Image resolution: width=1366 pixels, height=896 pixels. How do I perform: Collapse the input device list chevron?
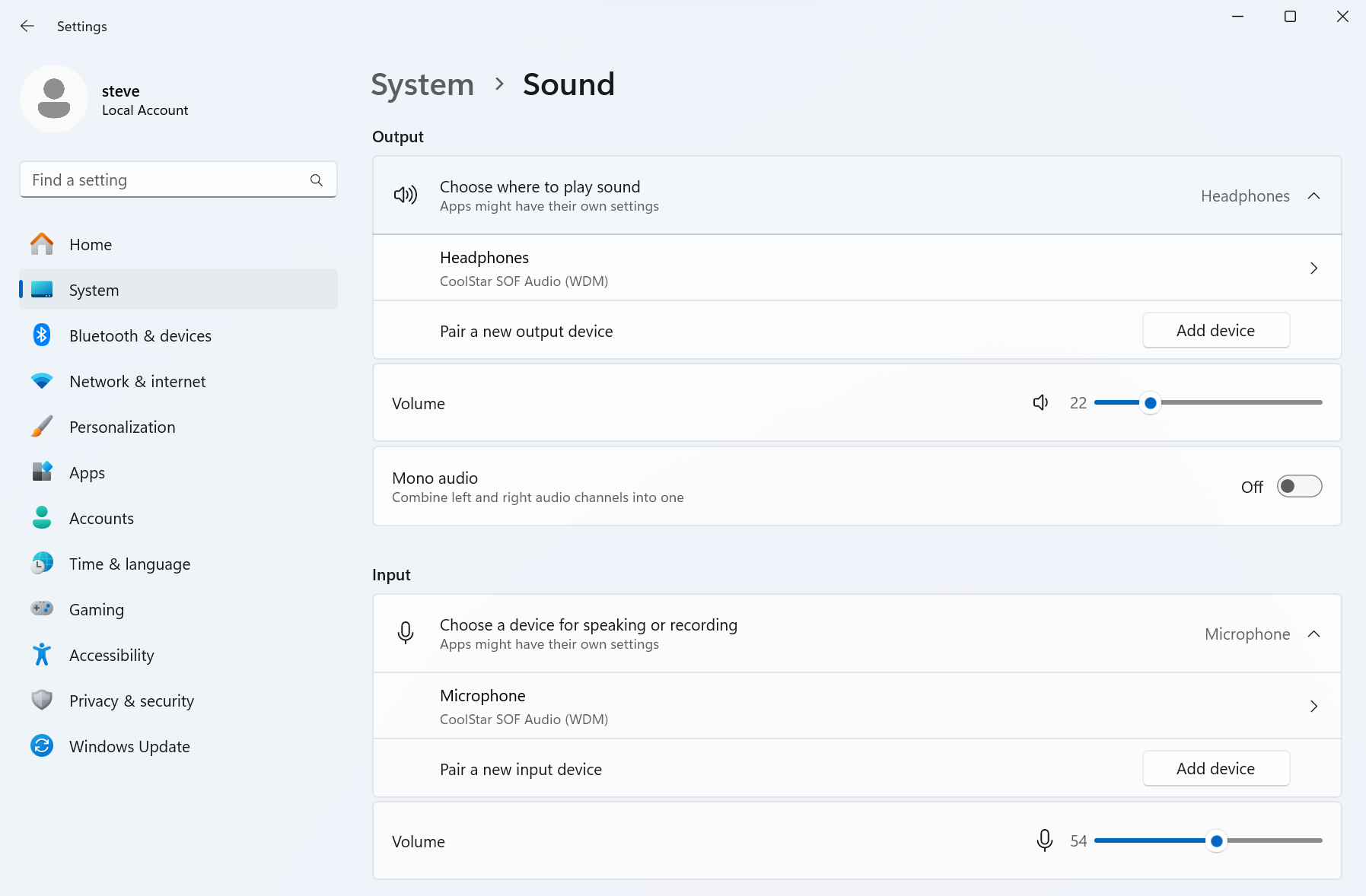pyautogui.click(x=1313, y=634)
